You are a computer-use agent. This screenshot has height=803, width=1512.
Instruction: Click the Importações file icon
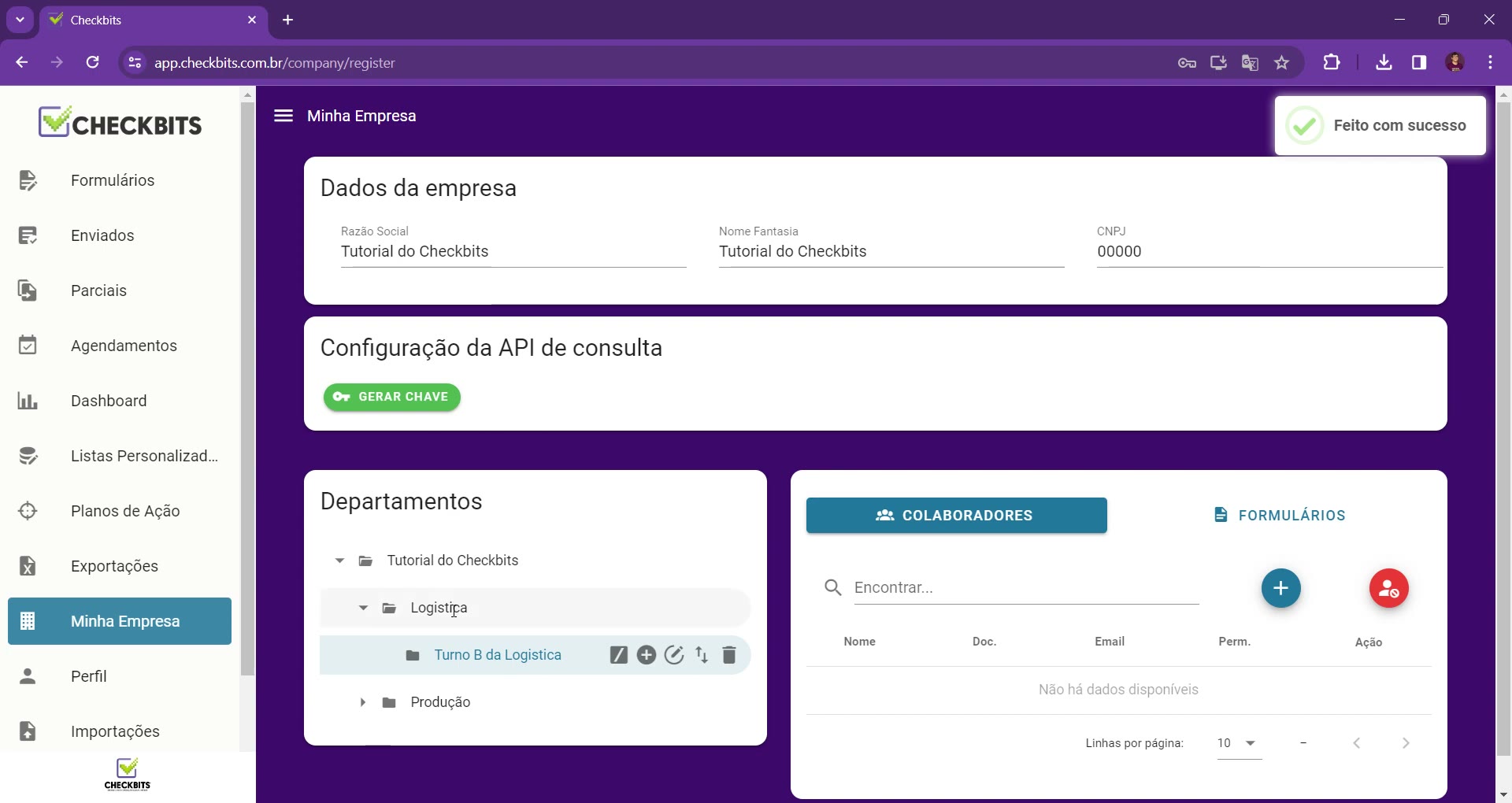[28, 731]
